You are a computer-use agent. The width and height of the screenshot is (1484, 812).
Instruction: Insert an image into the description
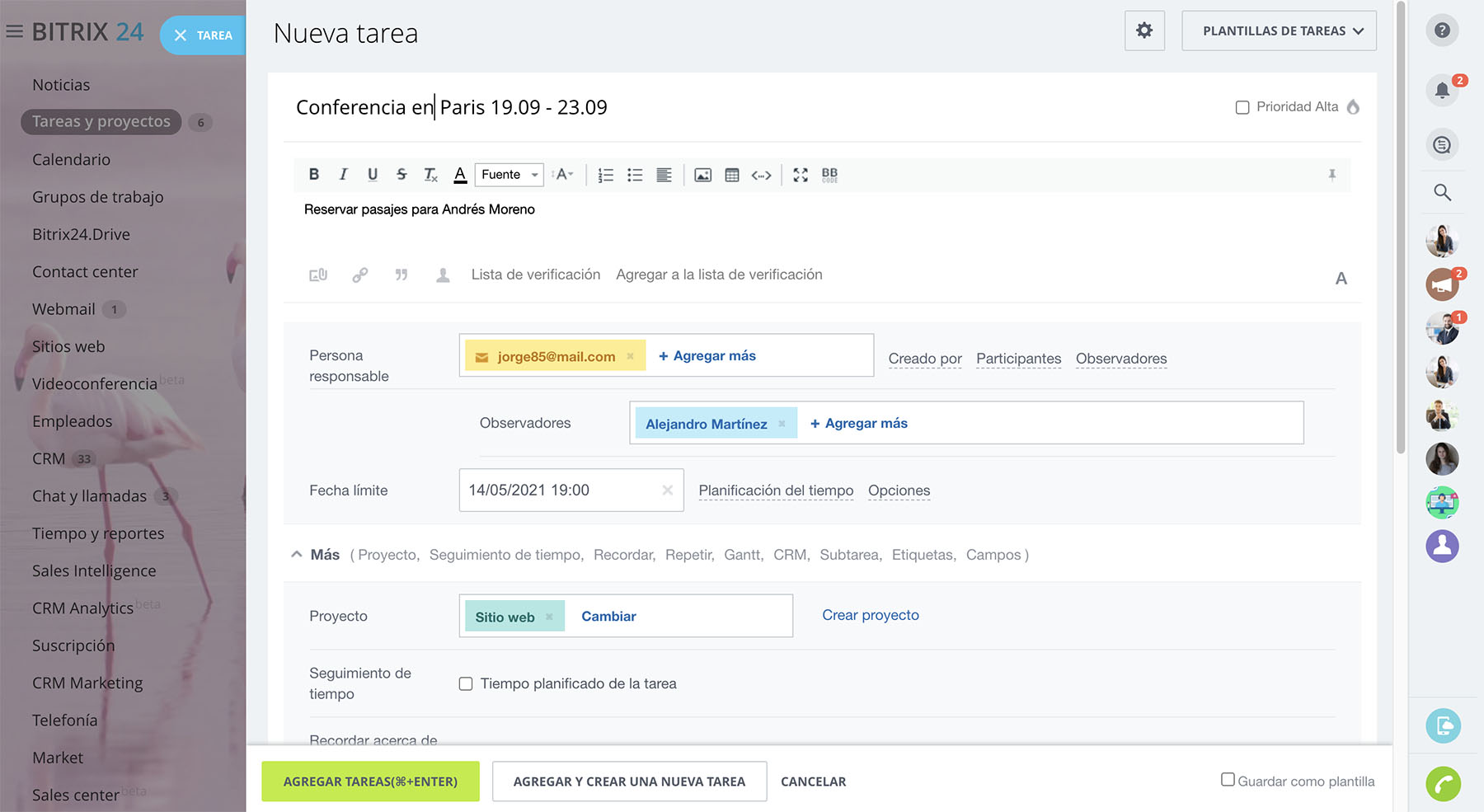(x=702, y=175)
